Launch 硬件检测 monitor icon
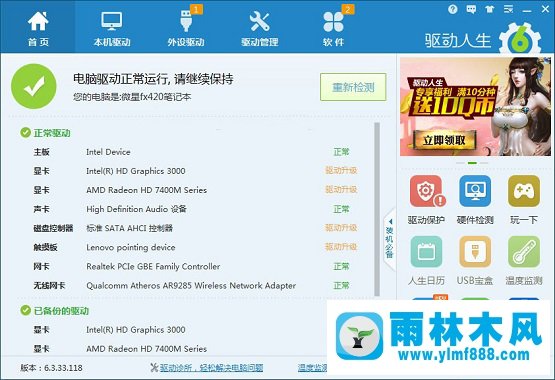Screen dimensions: 555x380 tap(475, 191)
